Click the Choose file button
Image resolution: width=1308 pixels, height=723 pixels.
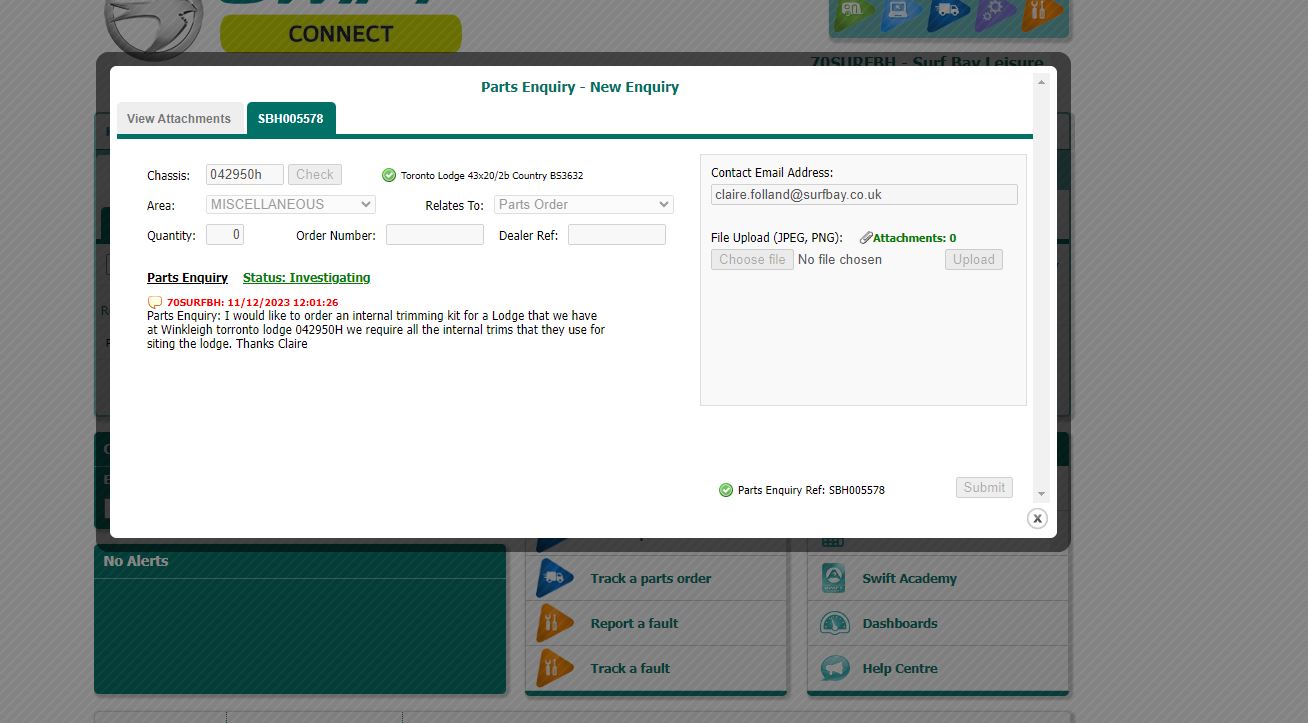tap(752, 260)
